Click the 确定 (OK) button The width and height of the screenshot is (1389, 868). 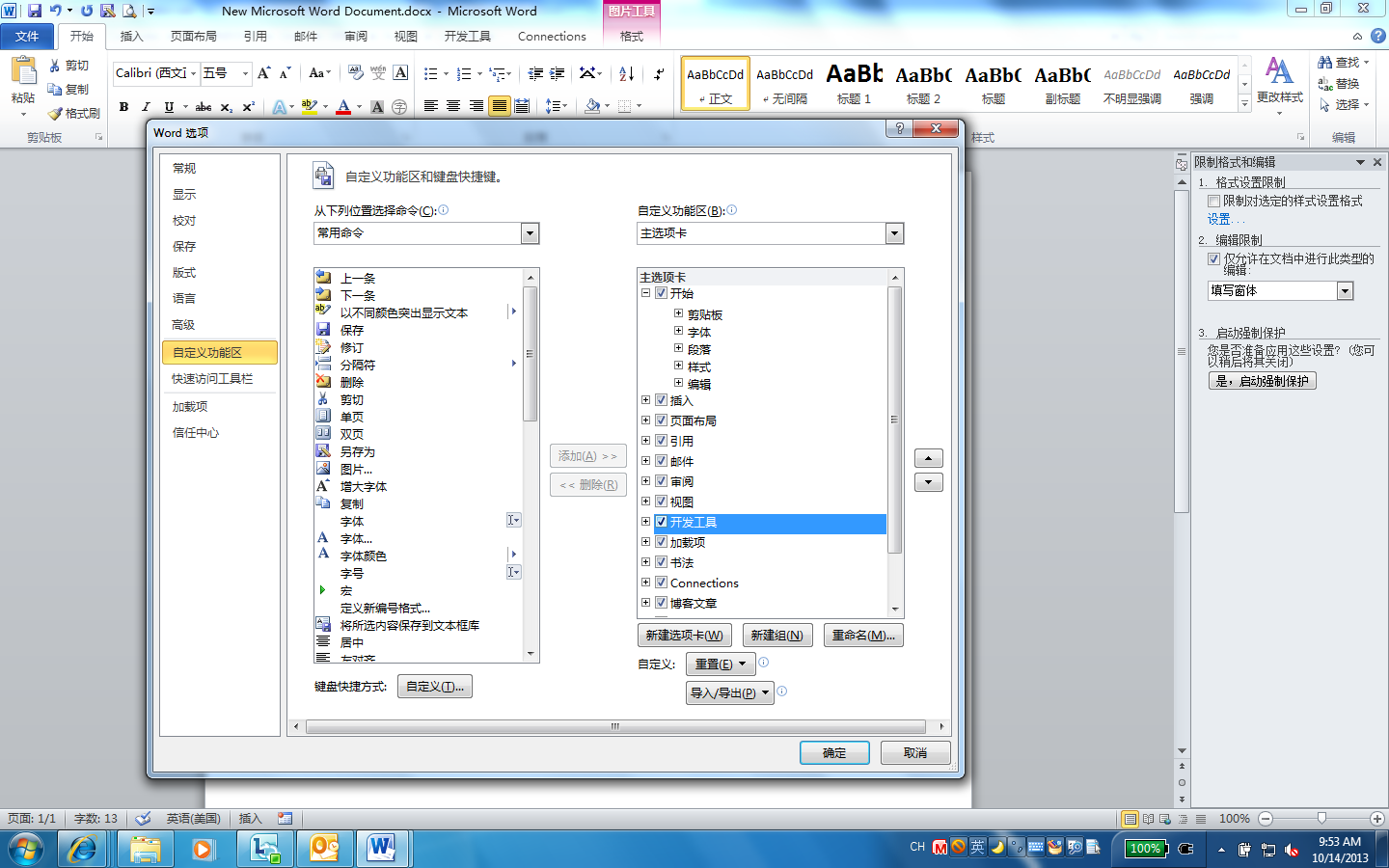click(x=834, y=753)
